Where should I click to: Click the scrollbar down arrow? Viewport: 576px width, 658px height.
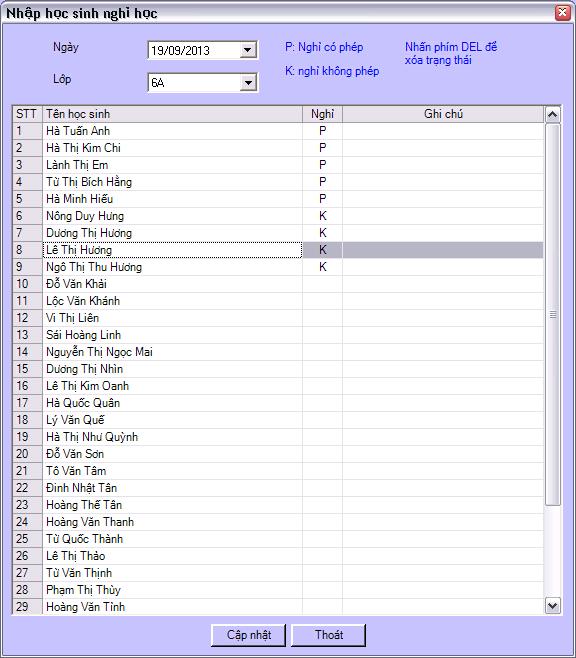pos(553,606)
